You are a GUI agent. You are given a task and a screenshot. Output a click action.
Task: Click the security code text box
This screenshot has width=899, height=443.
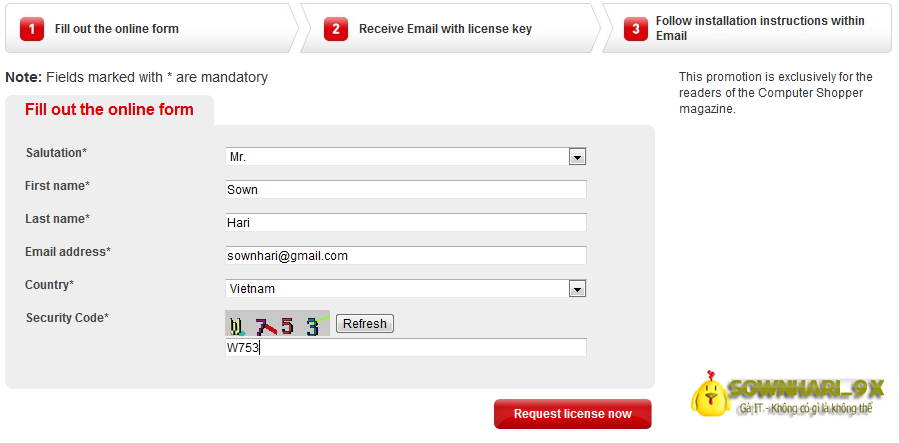tap(406, 348)
